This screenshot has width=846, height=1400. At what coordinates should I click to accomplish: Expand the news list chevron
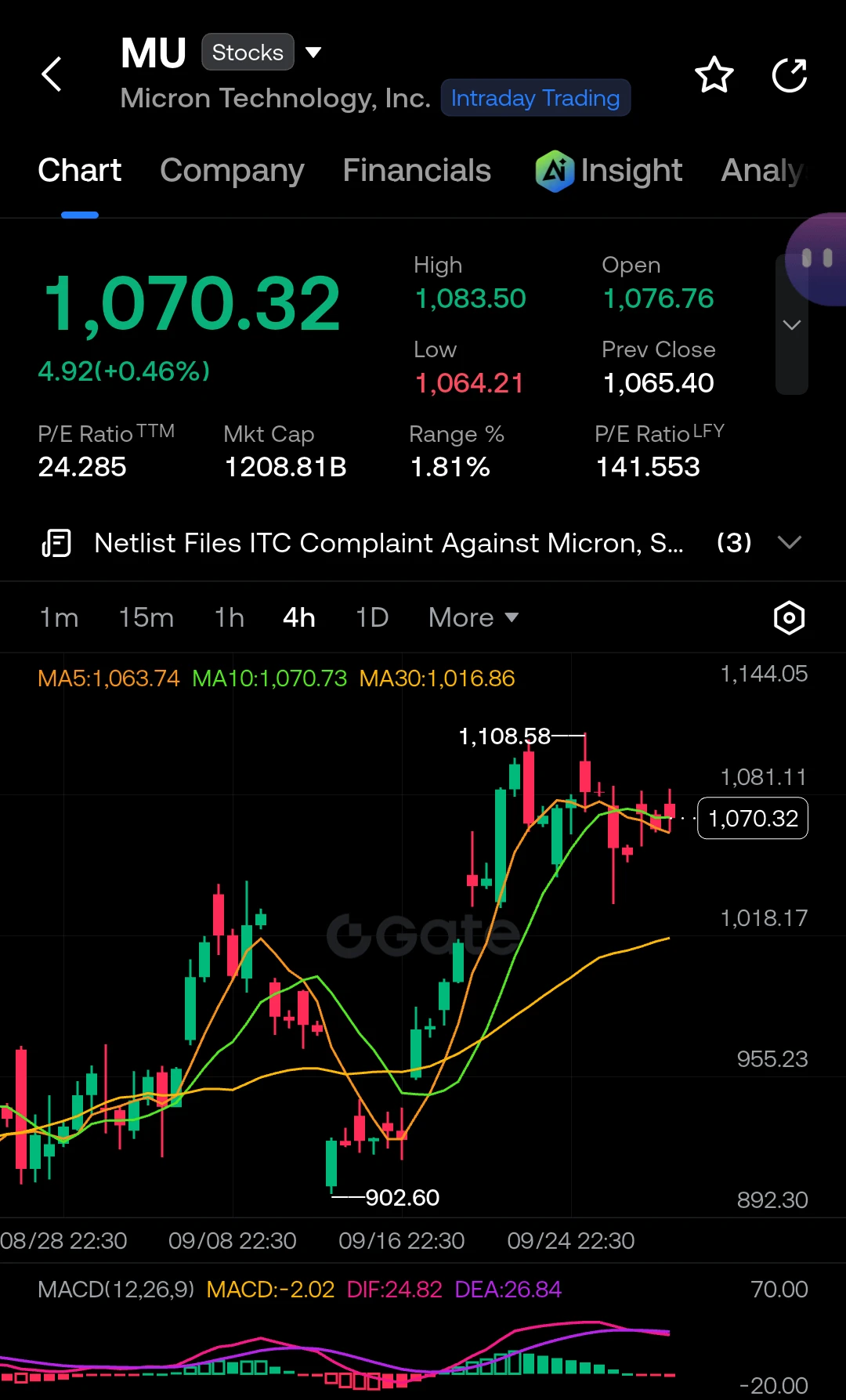pos(790,542)
